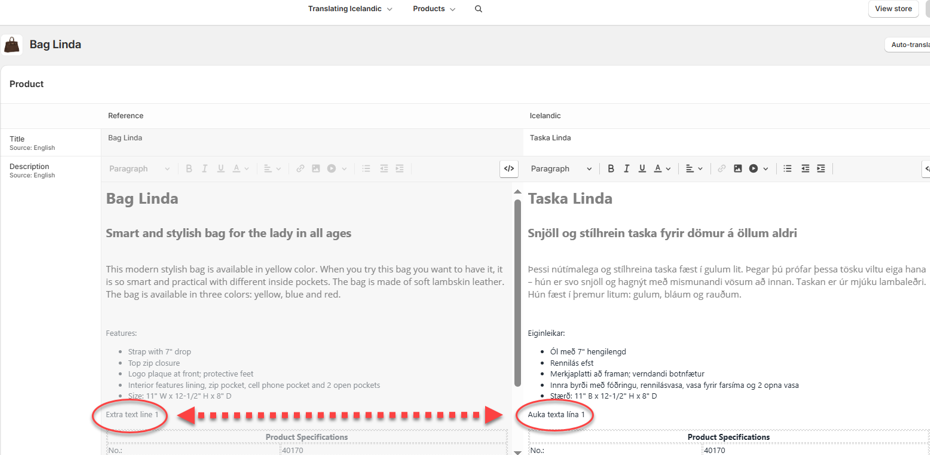Click the View store button

893,9
